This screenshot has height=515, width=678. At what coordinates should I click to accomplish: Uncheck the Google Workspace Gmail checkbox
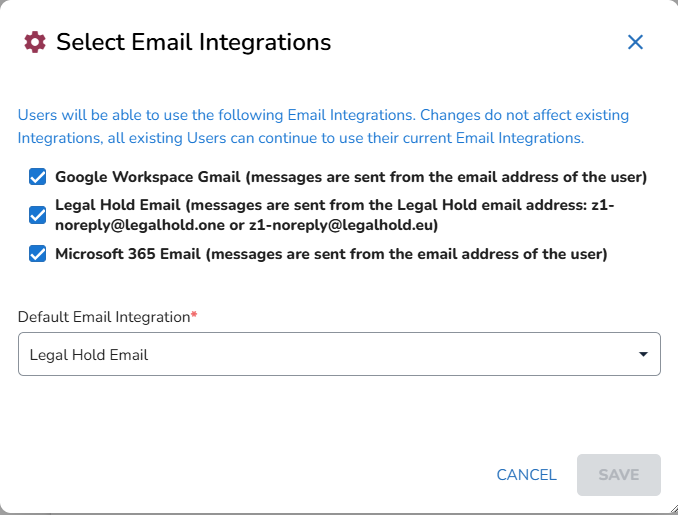pyautogui.click(x=38, y=177)
